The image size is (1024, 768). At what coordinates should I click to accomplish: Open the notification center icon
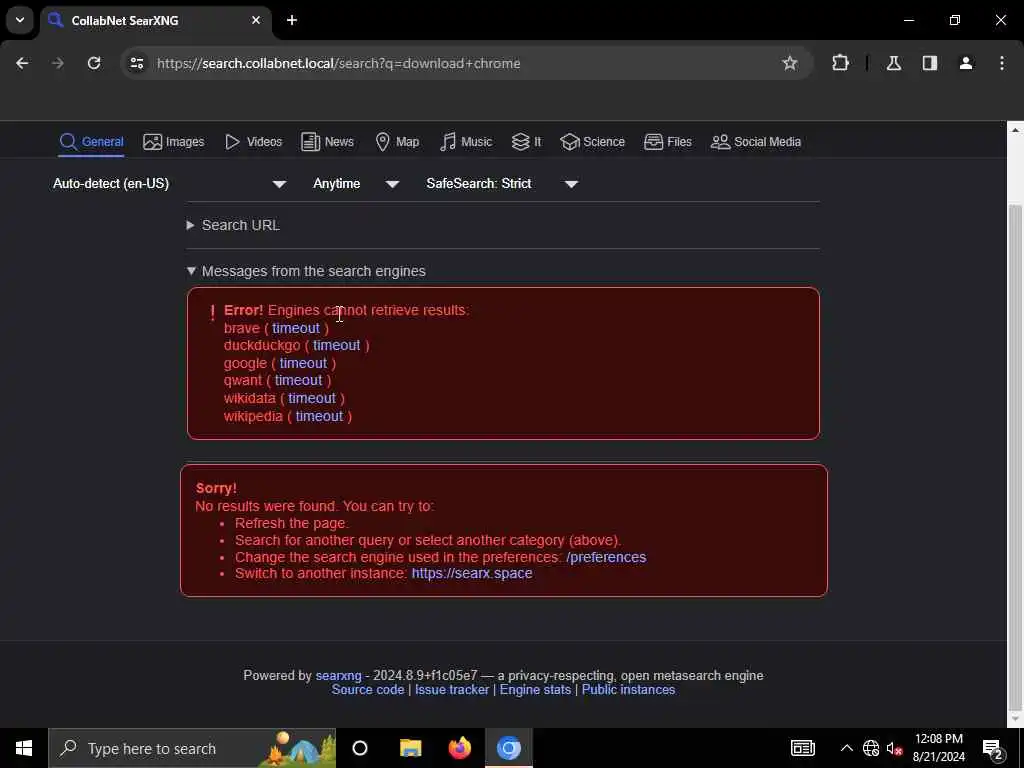pos(994,749)
